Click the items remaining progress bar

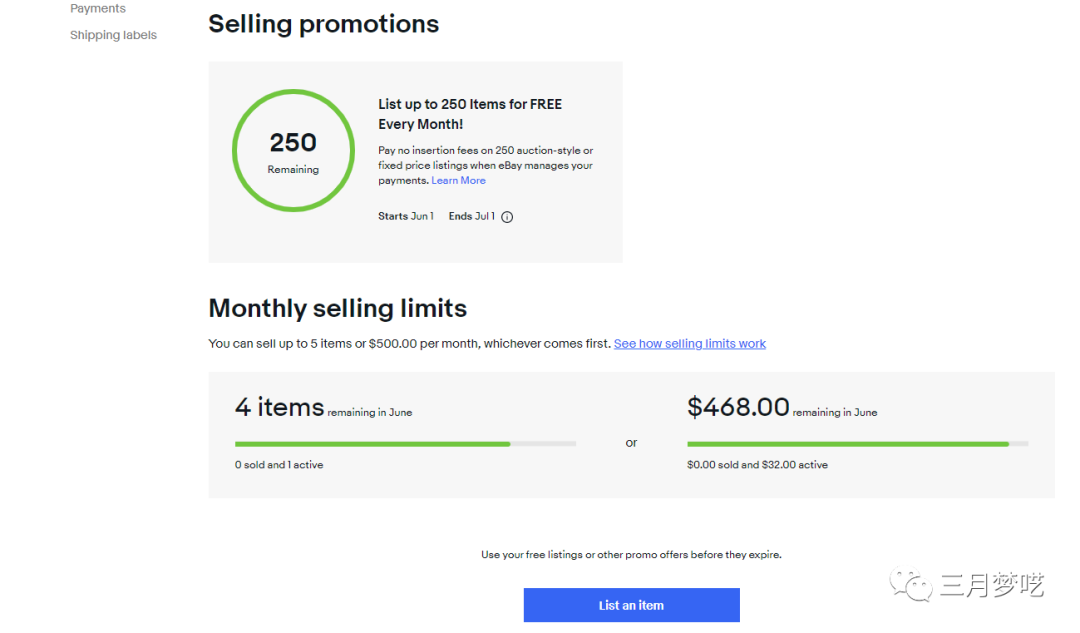(405, 443)
